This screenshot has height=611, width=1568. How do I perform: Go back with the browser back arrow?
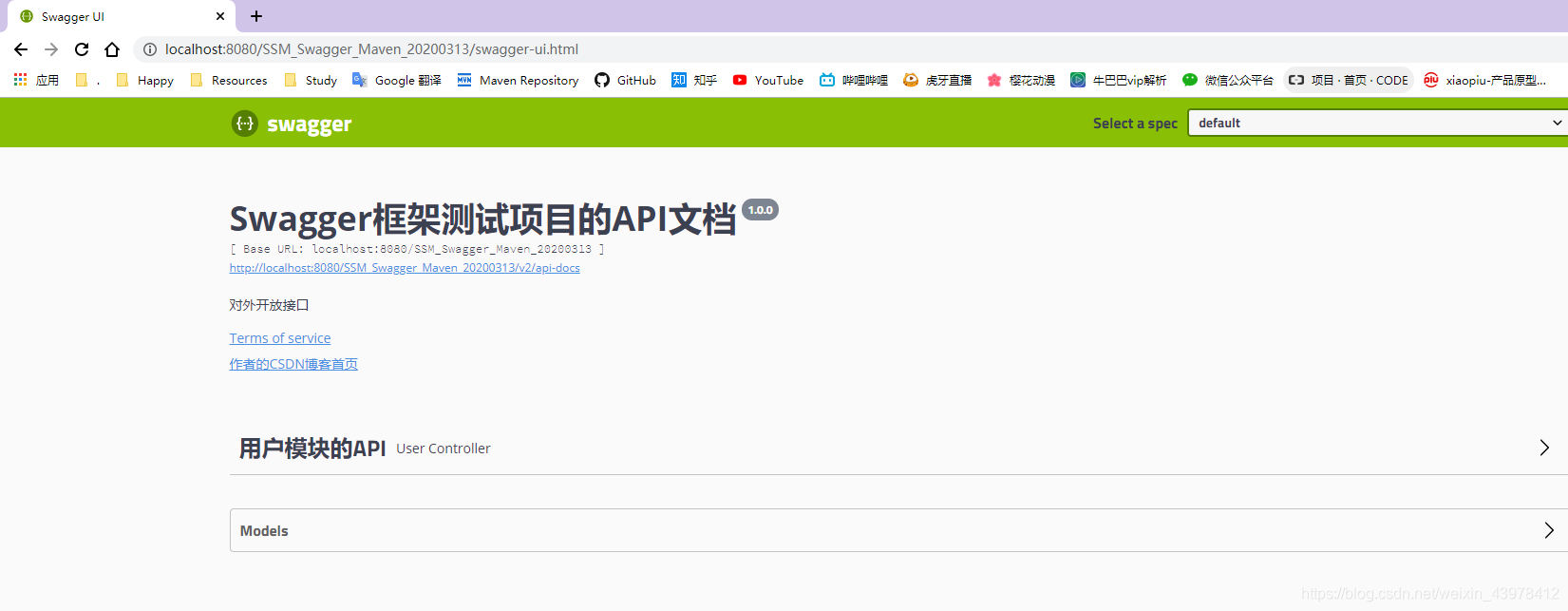pyautogui.click(x=21, y=49)
